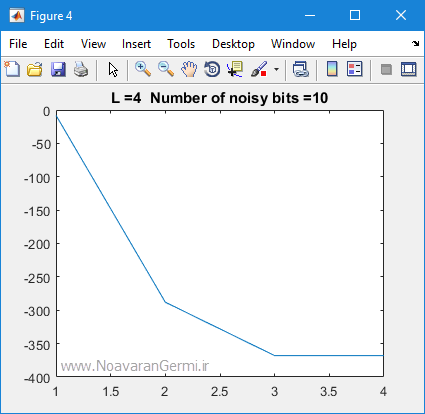The image size is (425, 414).
Task: Click the plot title 'L =4 Number of noisy bits =10'
Action: point(220,98)
